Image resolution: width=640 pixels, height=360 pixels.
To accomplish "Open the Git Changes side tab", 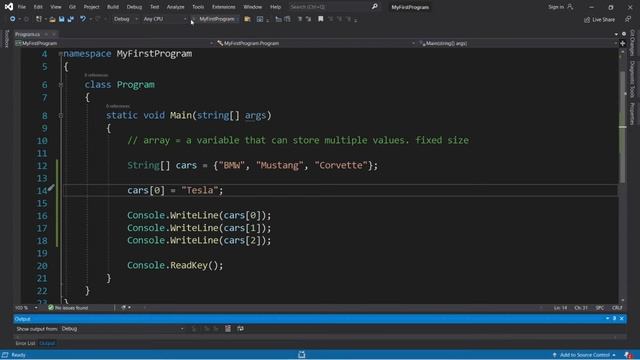I will [632, 42].
